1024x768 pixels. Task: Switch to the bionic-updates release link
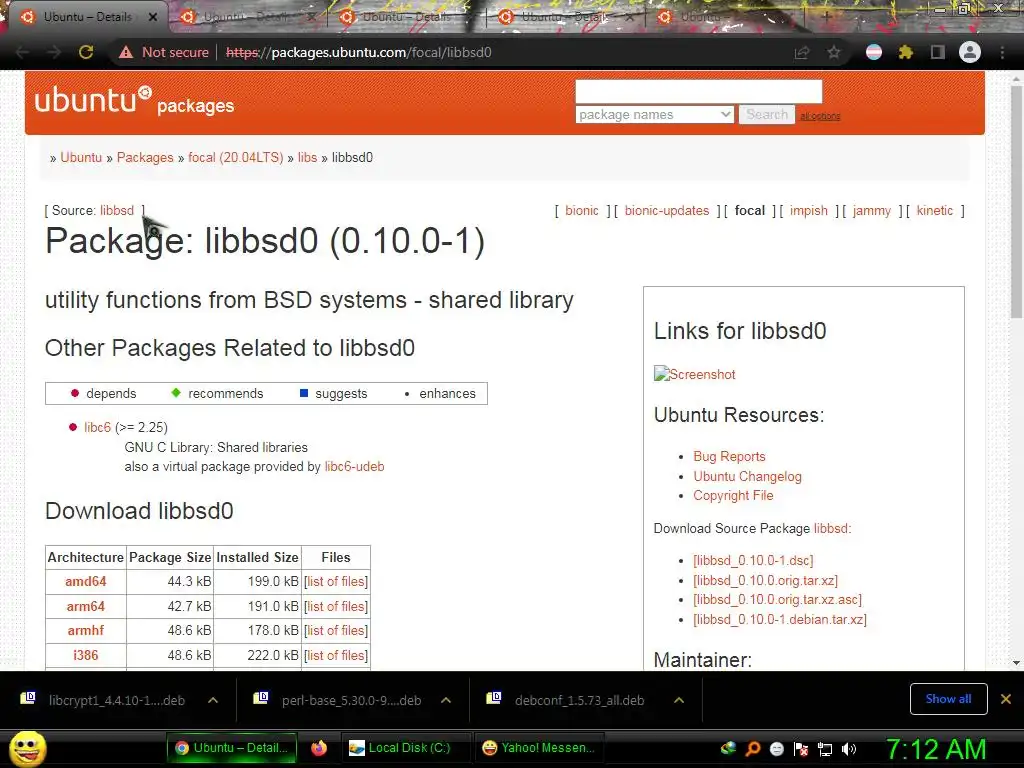pos(667,210)
